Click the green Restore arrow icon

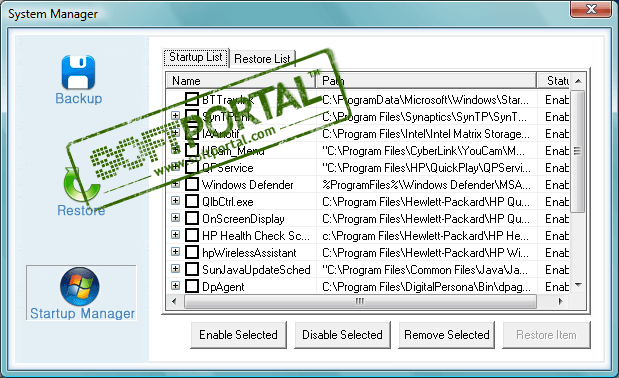coord(82,183)
